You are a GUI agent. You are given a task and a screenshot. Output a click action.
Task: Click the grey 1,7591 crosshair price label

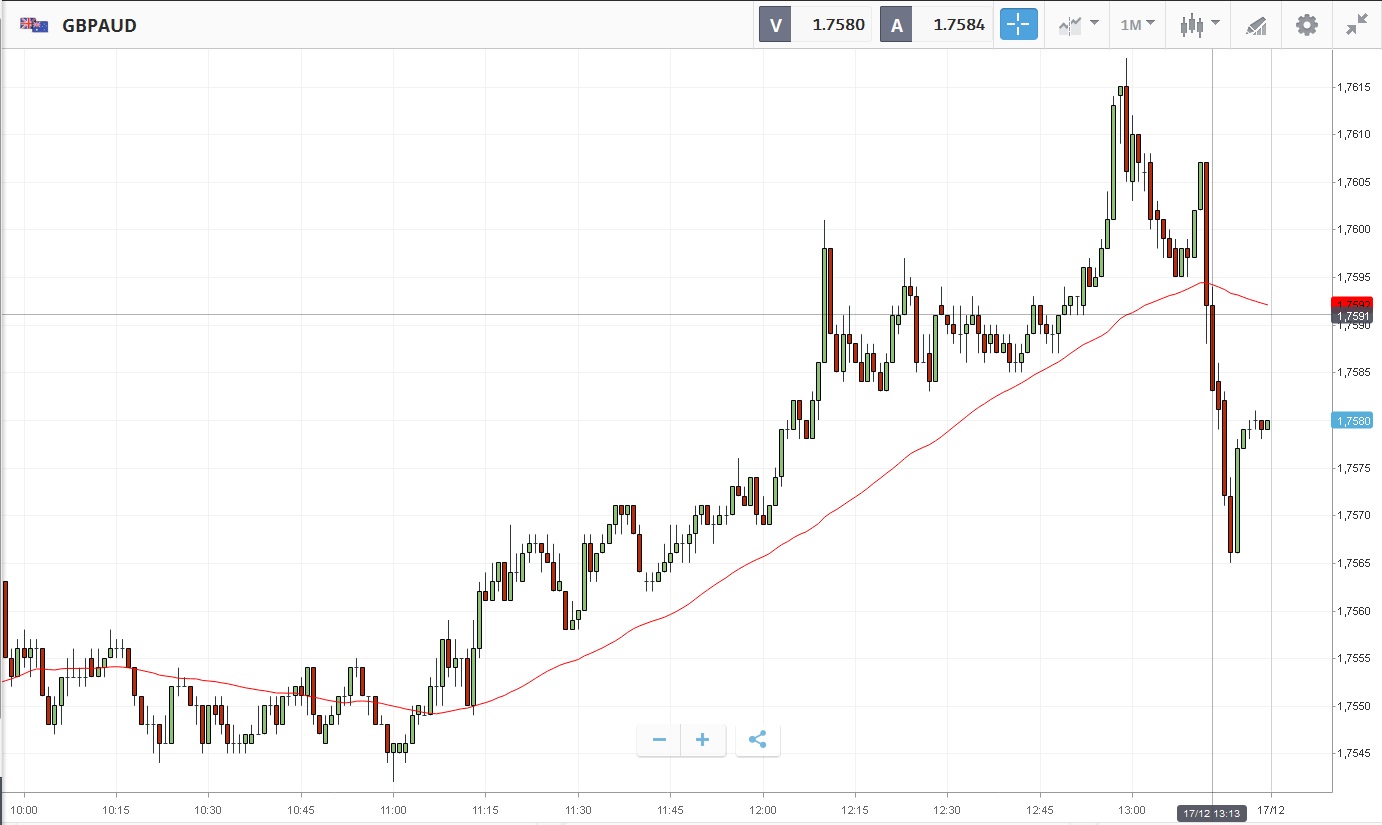pos(1352,316)
